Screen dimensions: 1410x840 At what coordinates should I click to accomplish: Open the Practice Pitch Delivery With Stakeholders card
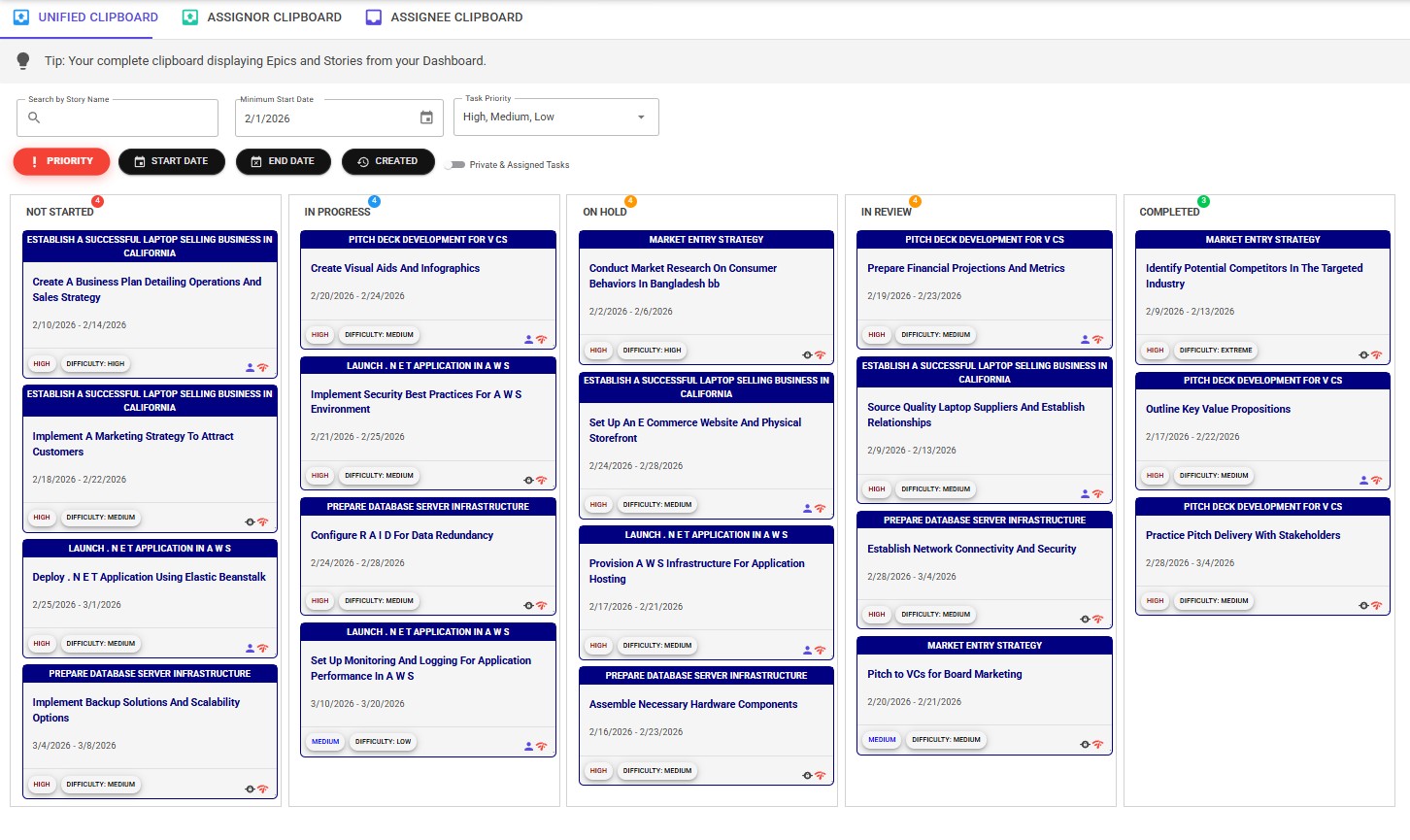1242,535
